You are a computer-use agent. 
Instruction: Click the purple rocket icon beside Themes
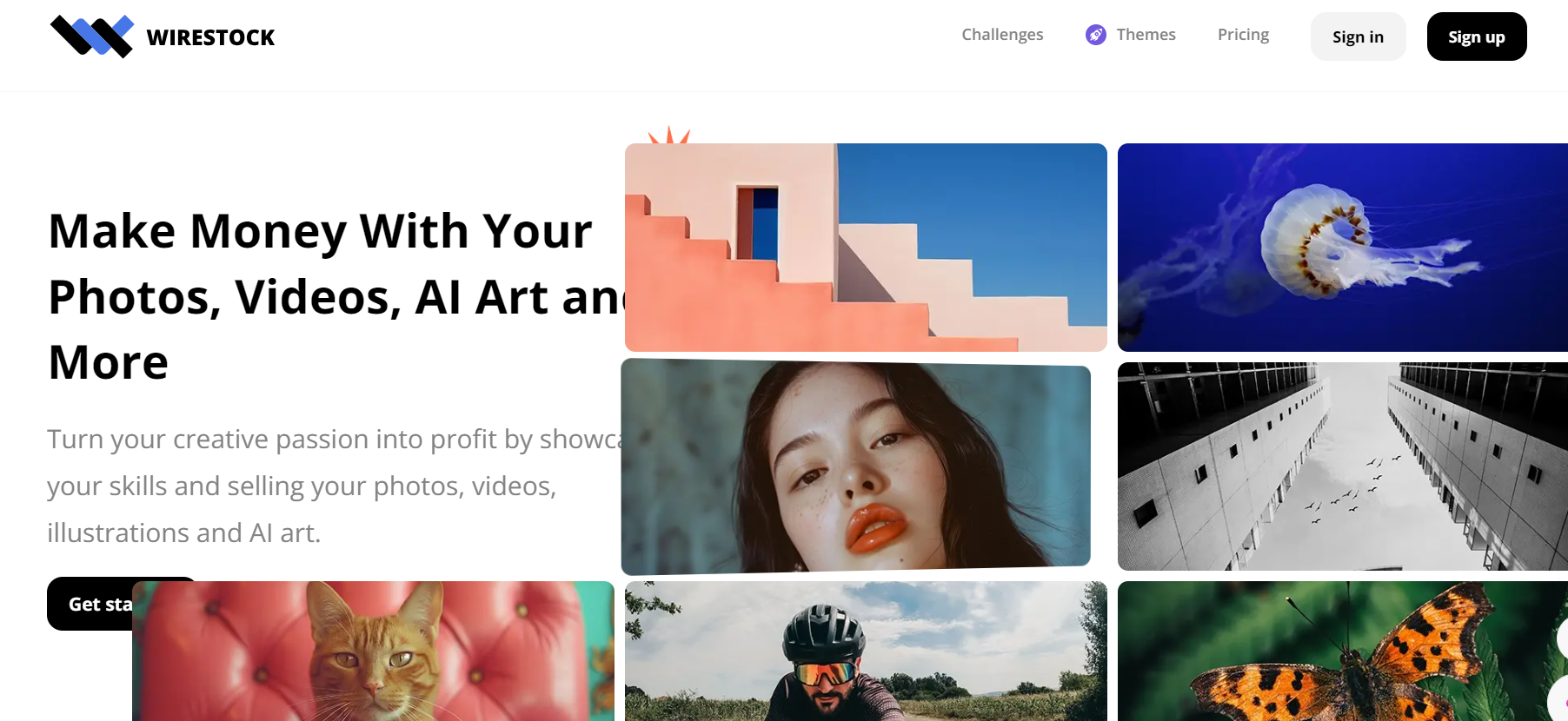tap(1096, 35)
